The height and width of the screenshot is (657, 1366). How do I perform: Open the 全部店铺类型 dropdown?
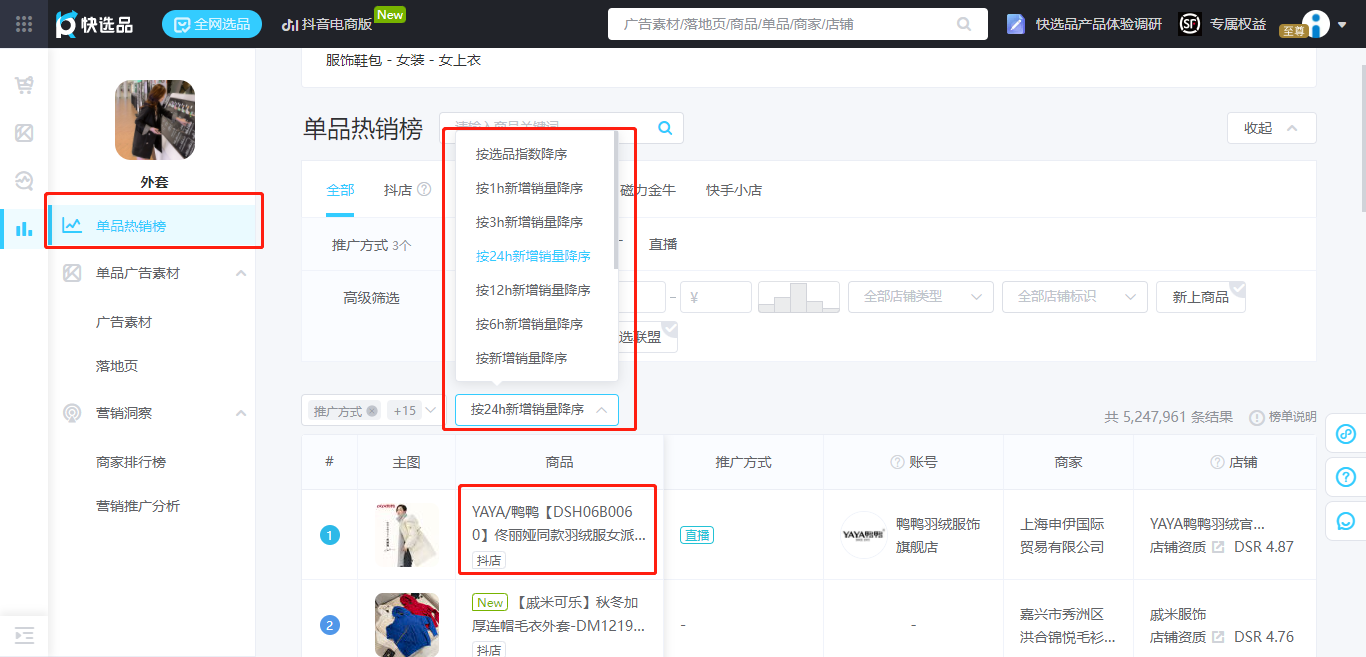pyautogui.click(x=921, y=297)
